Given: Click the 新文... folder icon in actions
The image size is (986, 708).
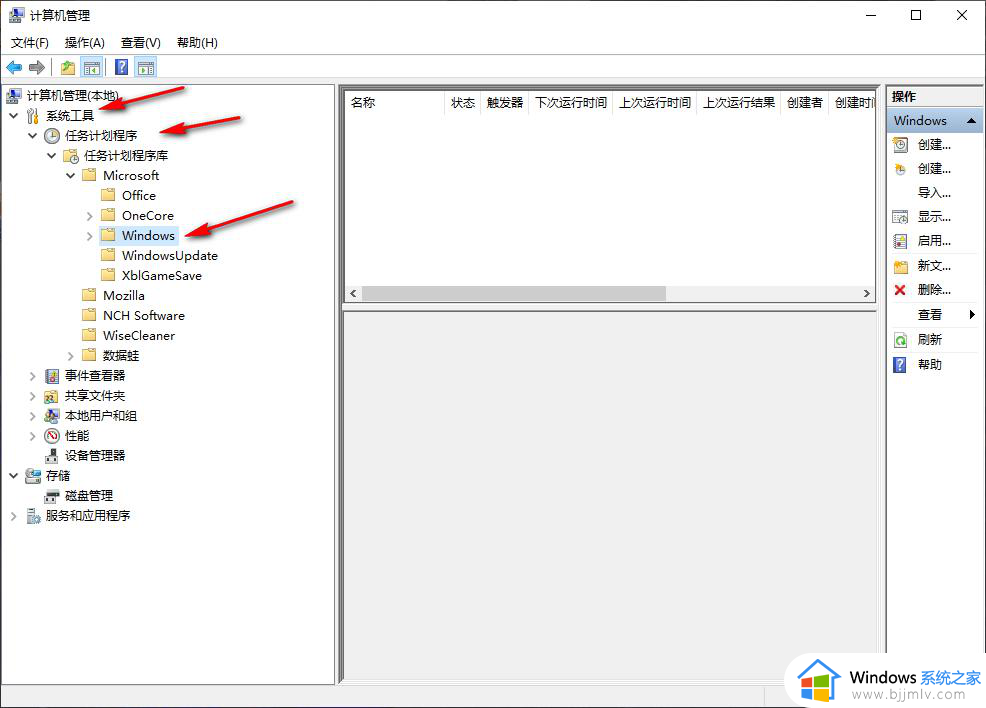Looking at the screenshot, I should [900, 267].
